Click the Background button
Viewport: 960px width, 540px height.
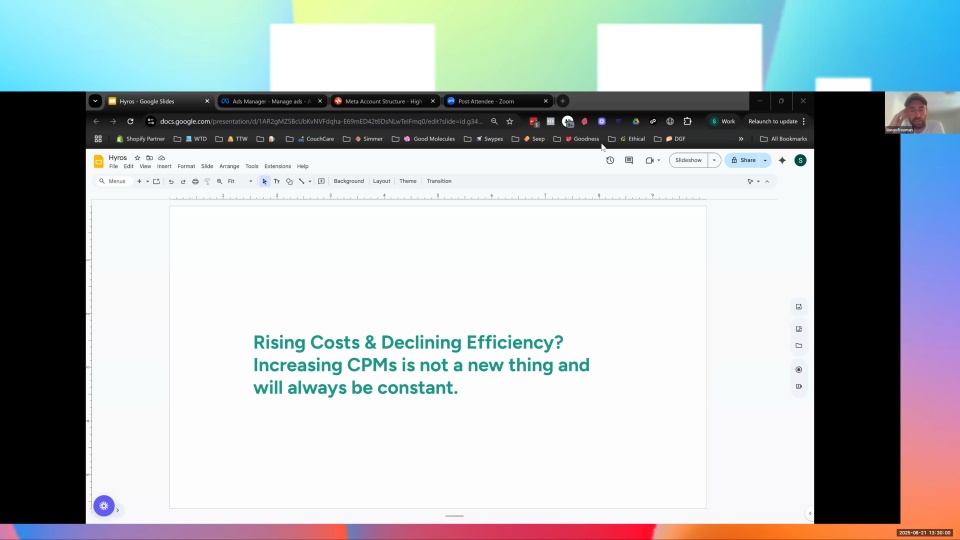(348, 181)
